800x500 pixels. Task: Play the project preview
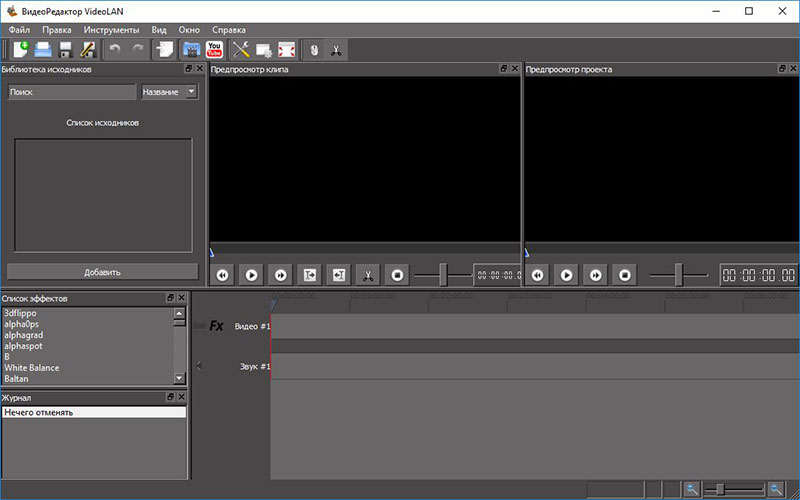[566, 275]
